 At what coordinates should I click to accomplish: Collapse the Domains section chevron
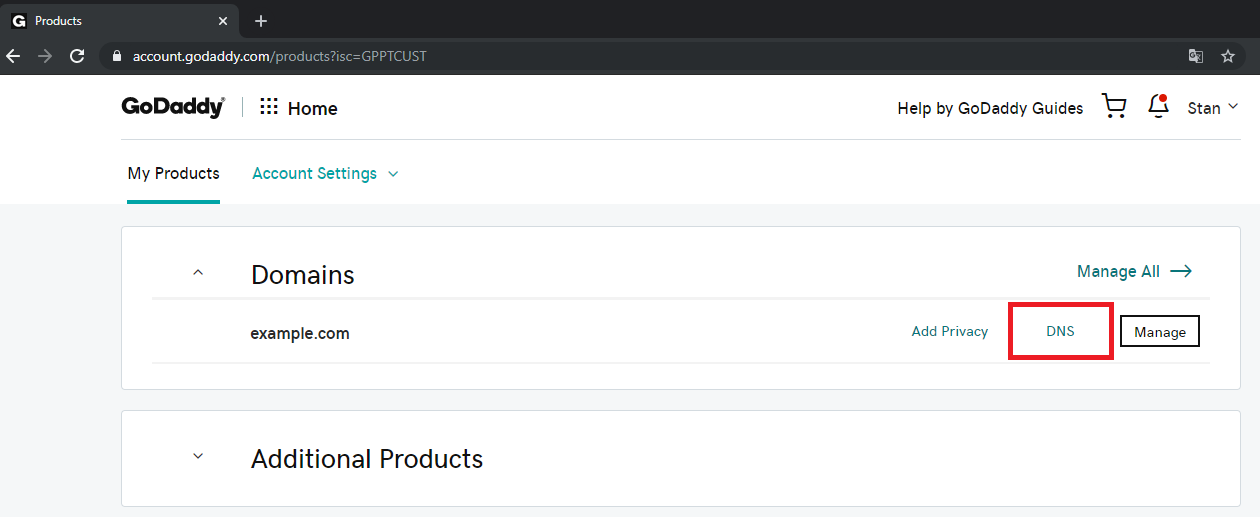[198, 272]
